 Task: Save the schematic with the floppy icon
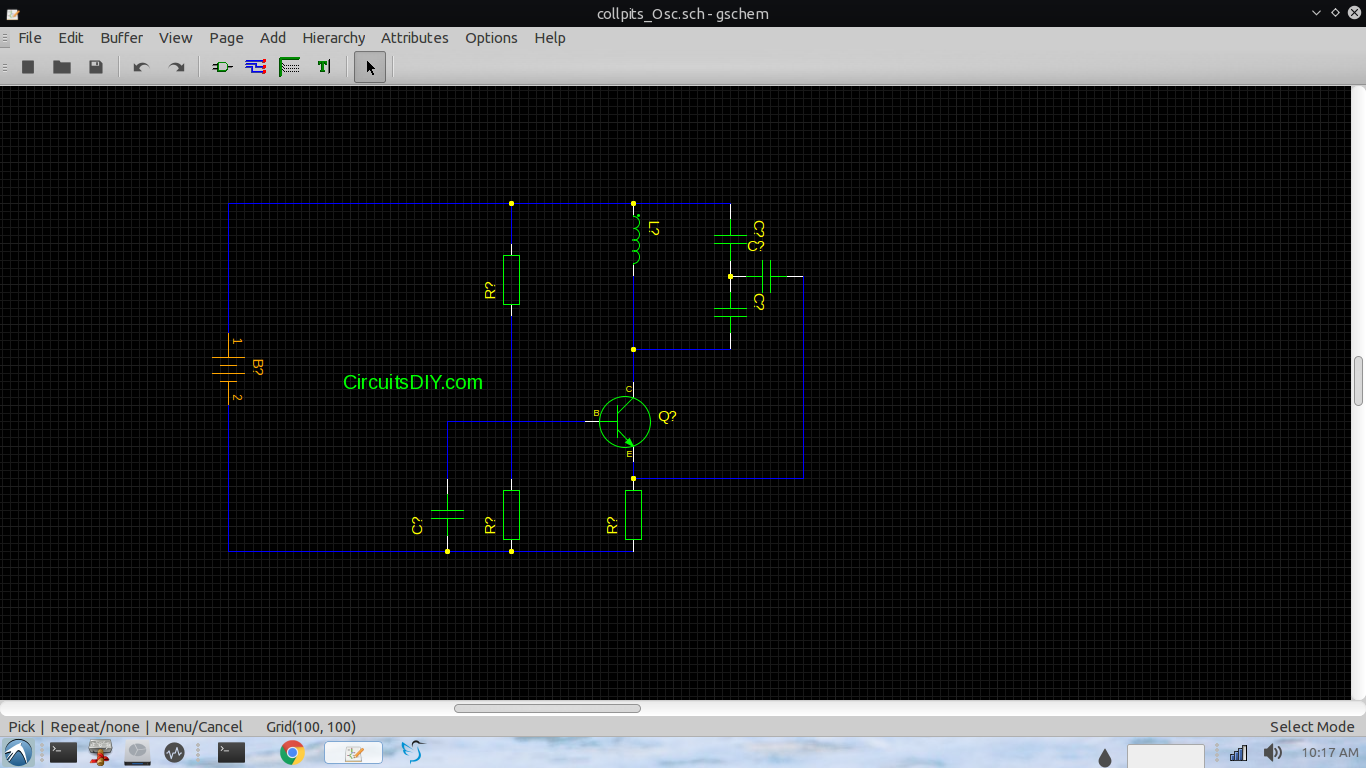pyautogui.click(x=96, y=67)
